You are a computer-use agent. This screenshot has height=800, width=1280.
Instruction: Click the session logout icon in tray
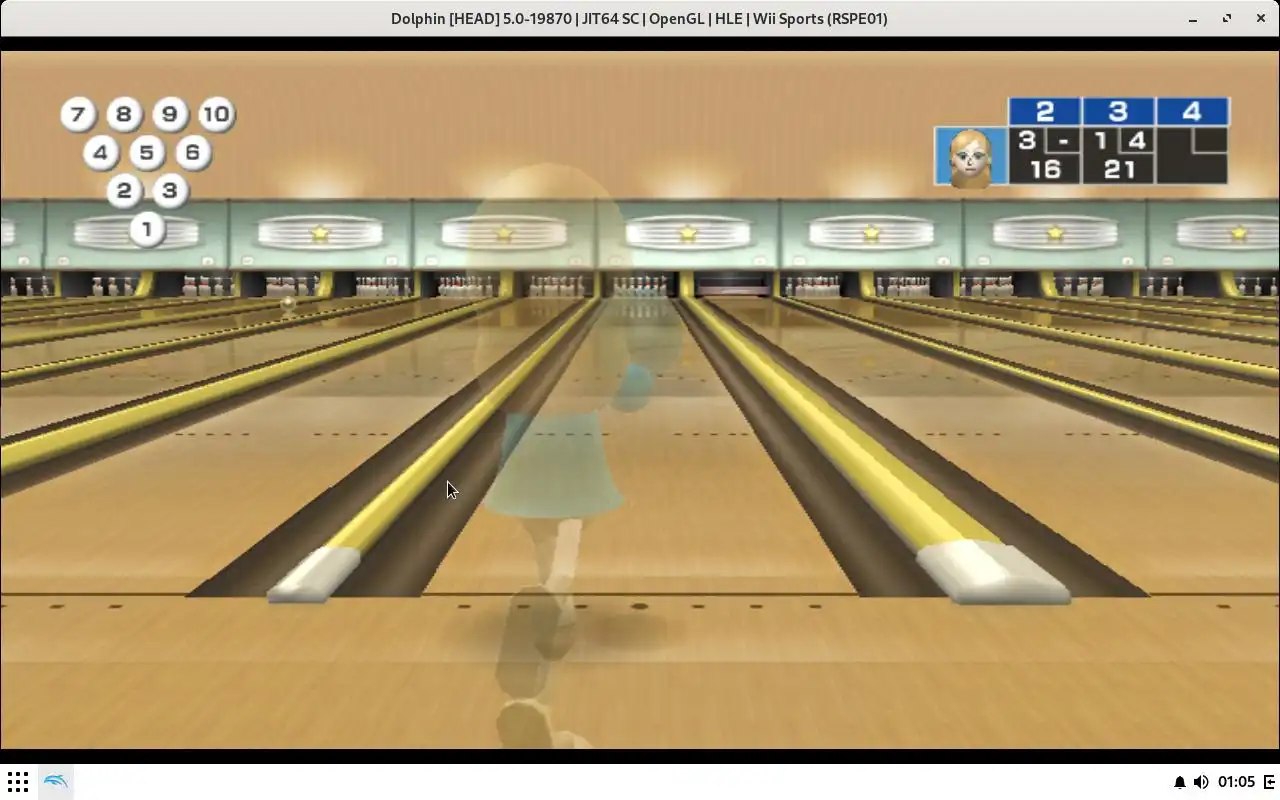click(1271, 782)
